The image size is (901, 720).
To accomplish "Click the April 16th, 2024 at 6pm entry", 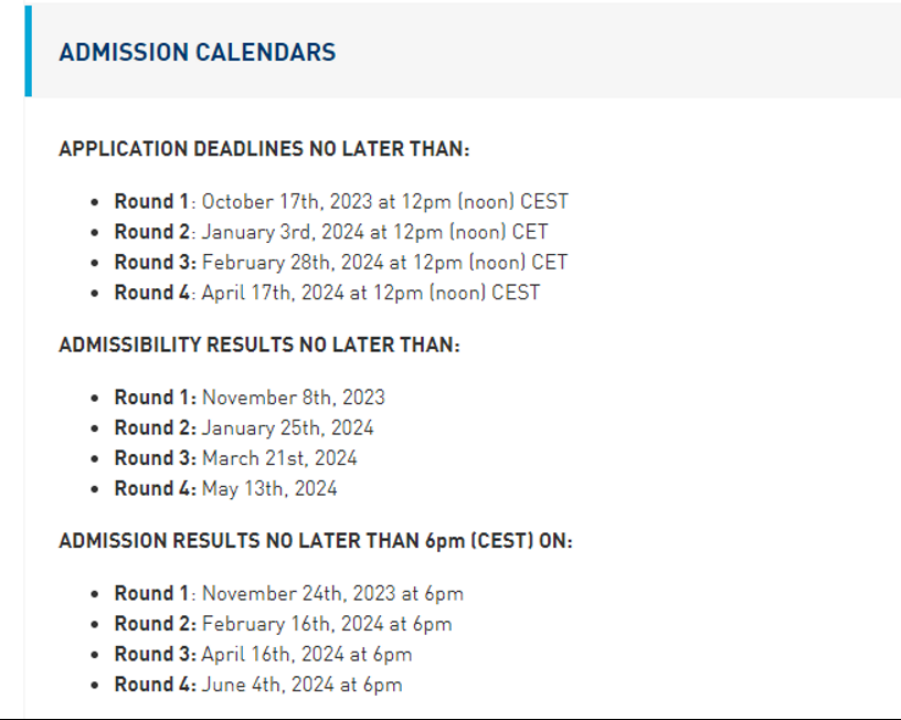I will pyautogui.click(x=307, y=654).
